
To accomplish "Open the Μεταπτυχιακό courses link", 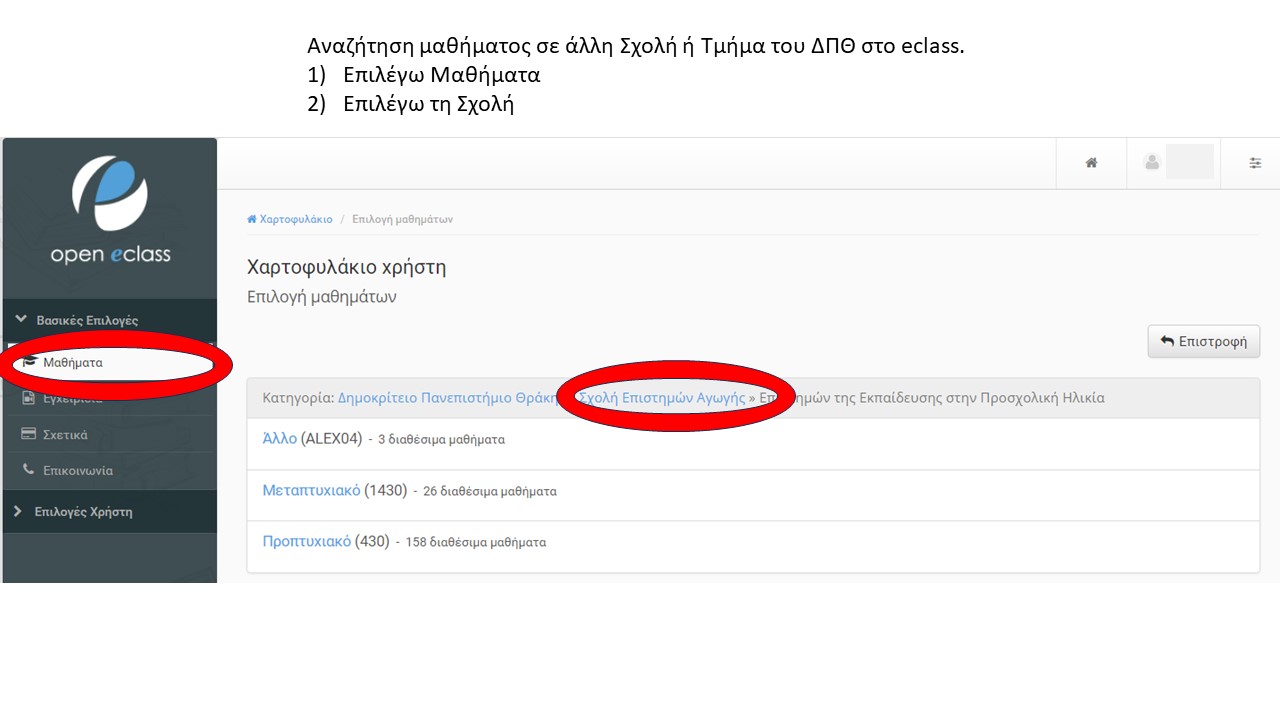I will pyautogui.click(x=311, y=490).
